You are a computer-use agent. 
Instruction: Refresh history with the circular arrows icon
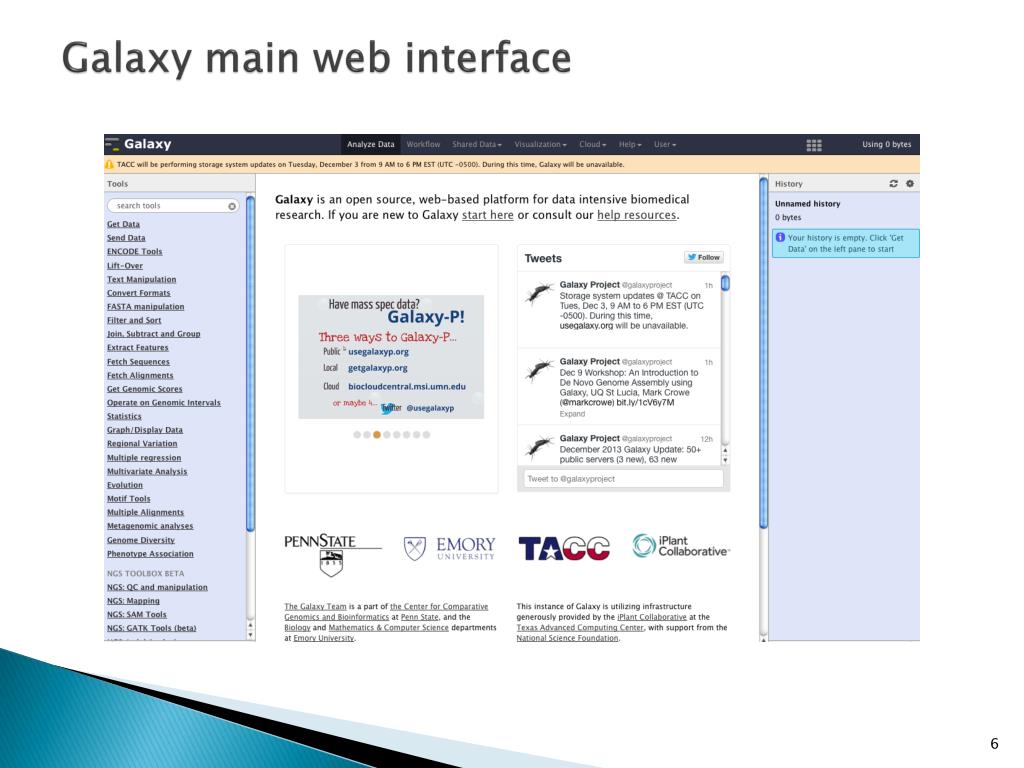point(893,184)
